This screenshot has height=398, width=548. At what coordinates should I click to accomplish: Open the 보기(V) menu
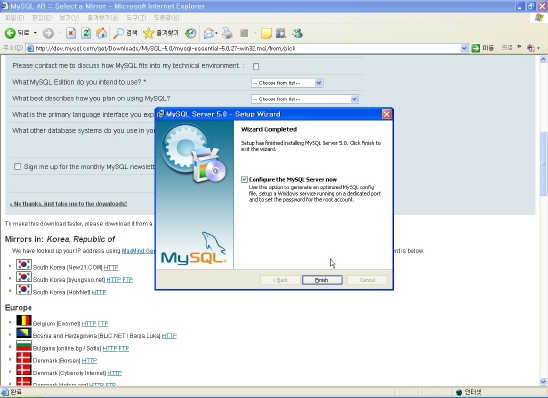click(x=69, y=17)
